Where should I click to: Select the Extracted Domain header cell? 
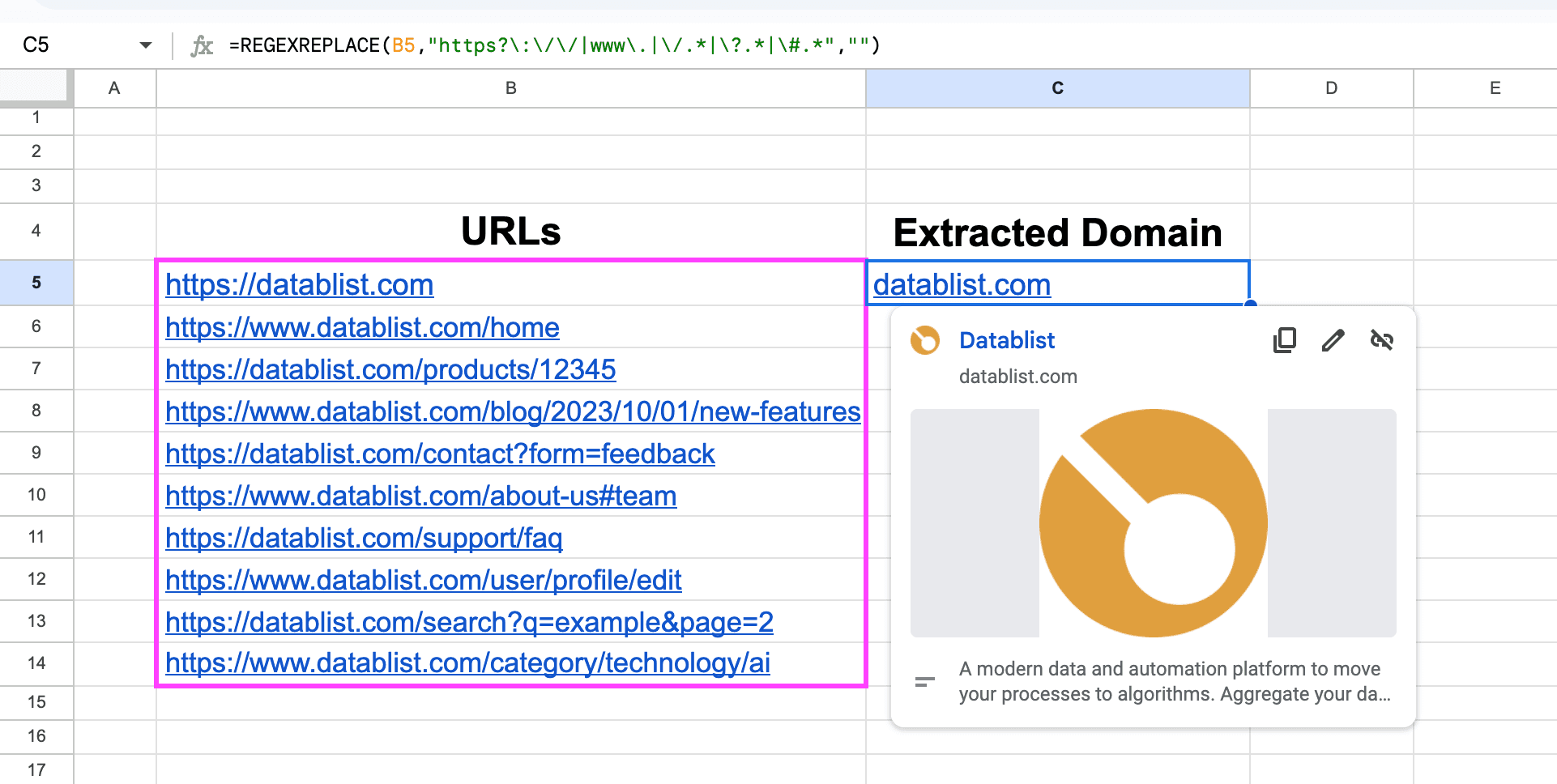point(1056,232)
